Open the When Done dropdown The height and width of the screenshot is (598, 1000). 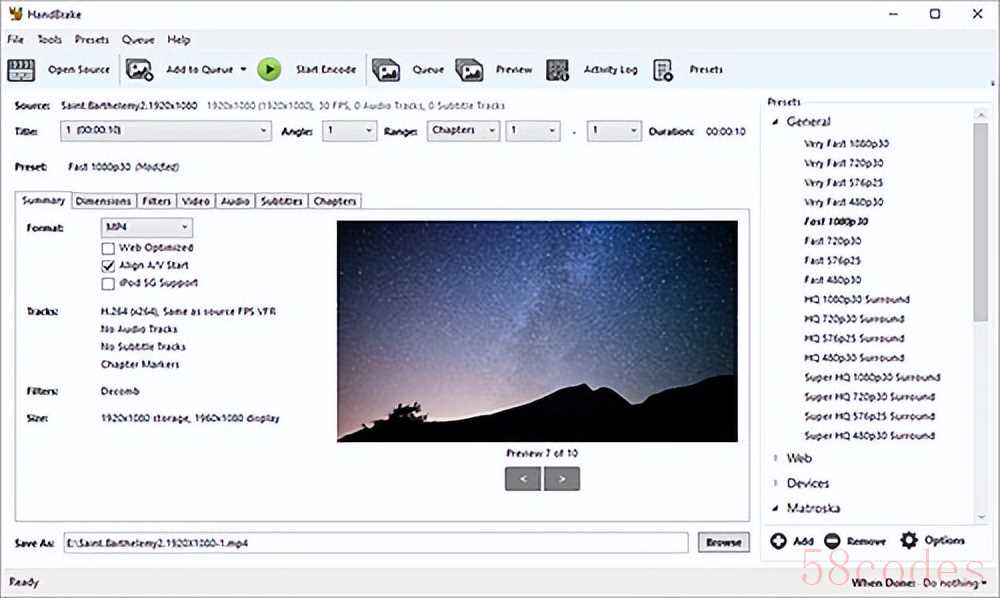[955, 583]
